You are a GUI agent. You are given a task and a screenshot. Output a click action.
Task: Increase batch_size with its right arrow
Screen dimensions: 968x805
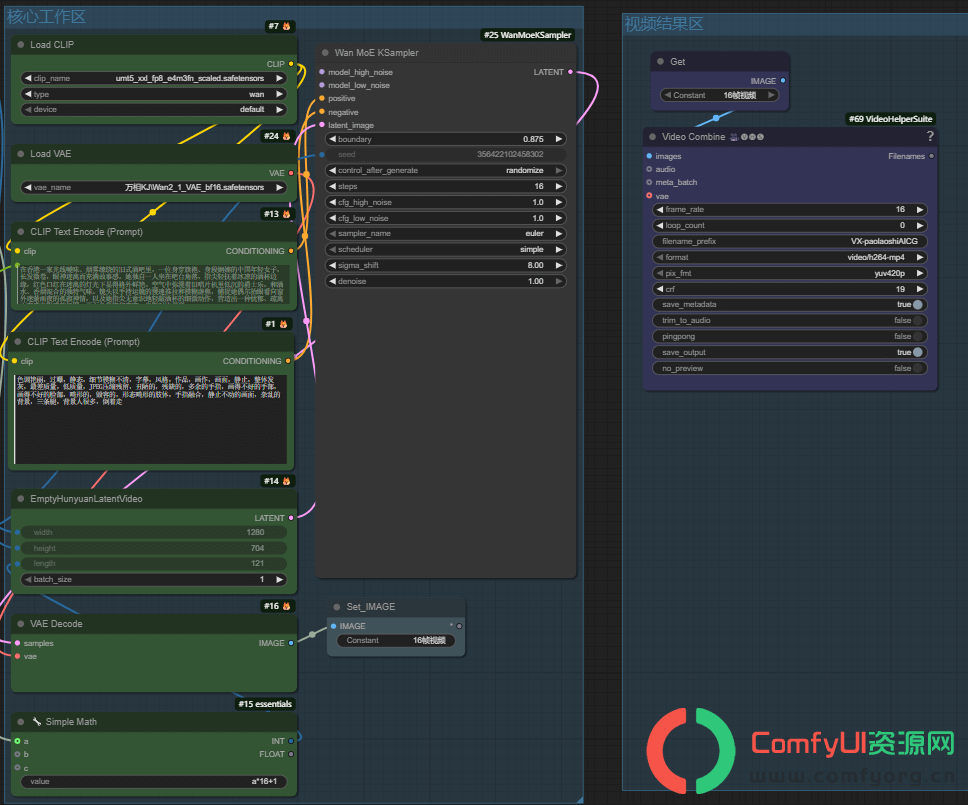[280, 580]
